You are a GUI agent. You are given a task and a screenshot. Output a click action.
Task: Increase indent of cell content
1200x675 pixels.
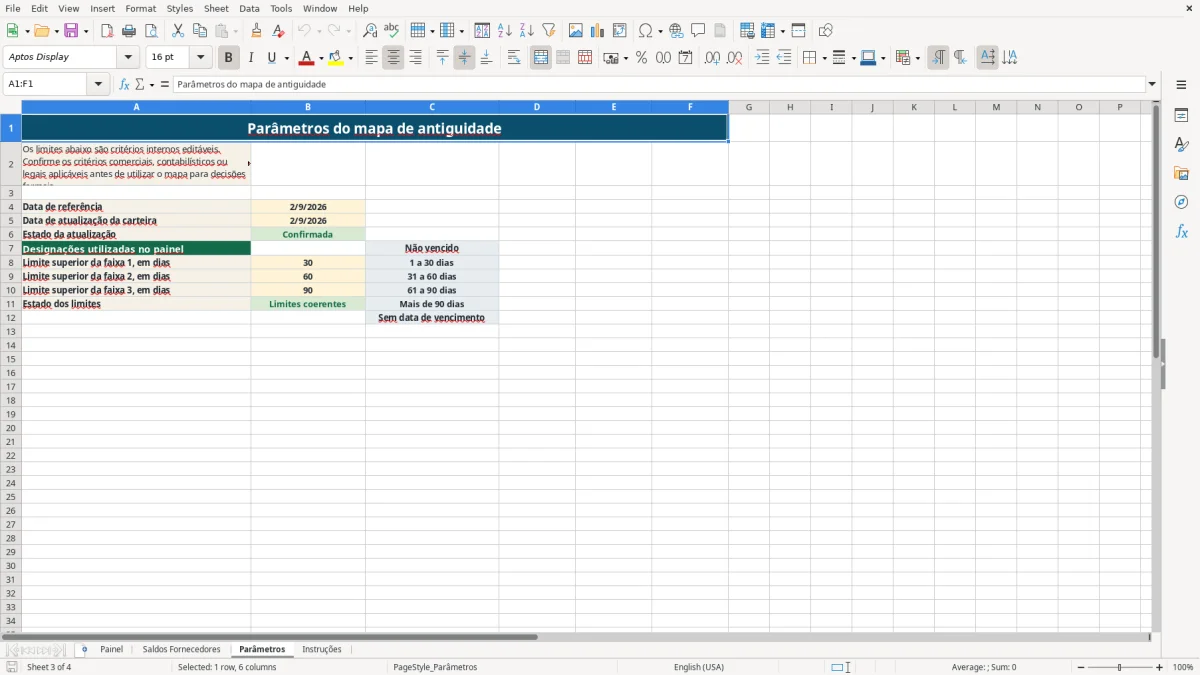pos(762,58)
